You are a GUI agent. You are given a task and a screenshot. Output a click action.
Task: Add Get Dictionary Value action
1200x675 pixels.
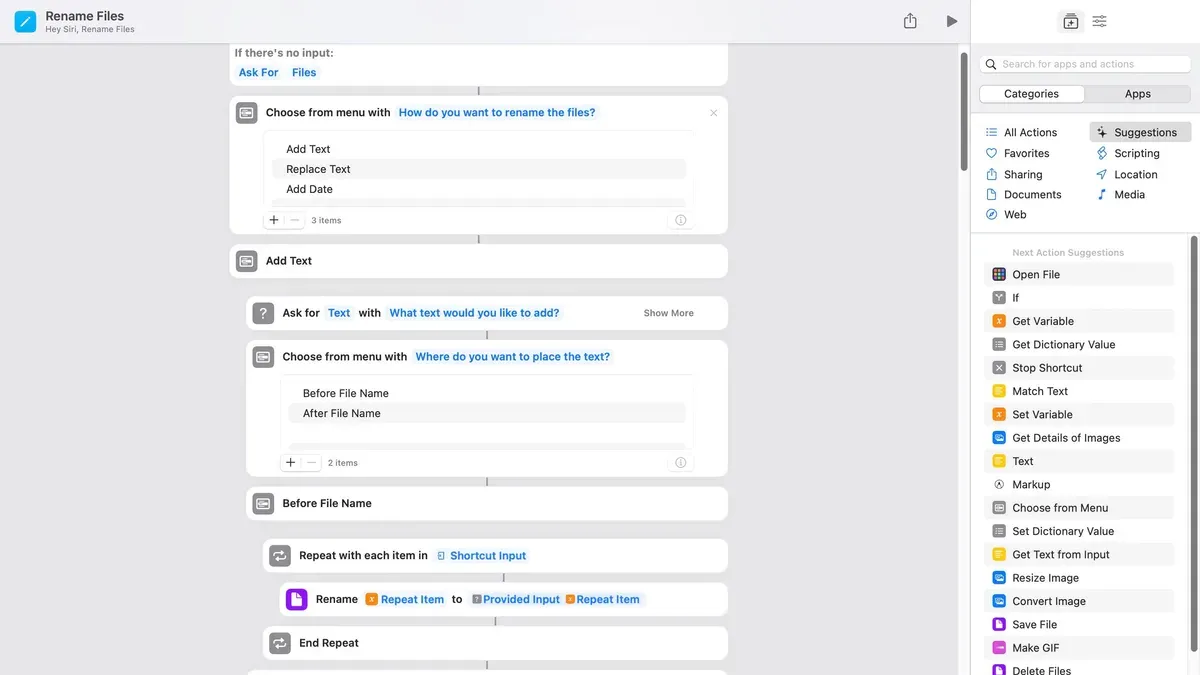(1079, 344)
